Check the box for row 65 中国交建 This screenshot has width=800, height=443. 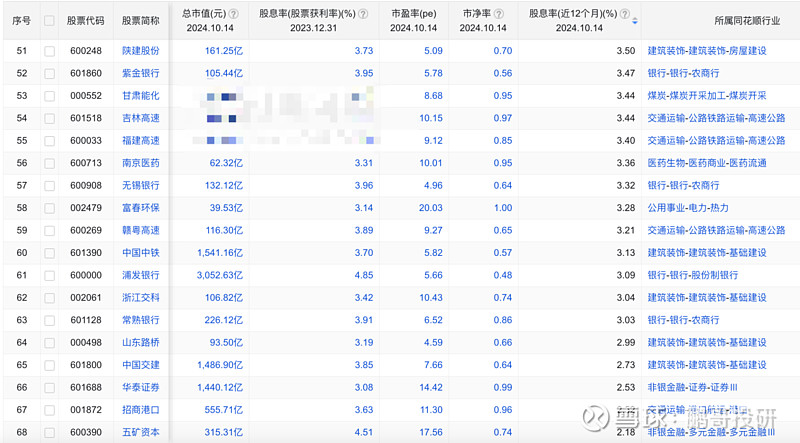click(49, 365)
